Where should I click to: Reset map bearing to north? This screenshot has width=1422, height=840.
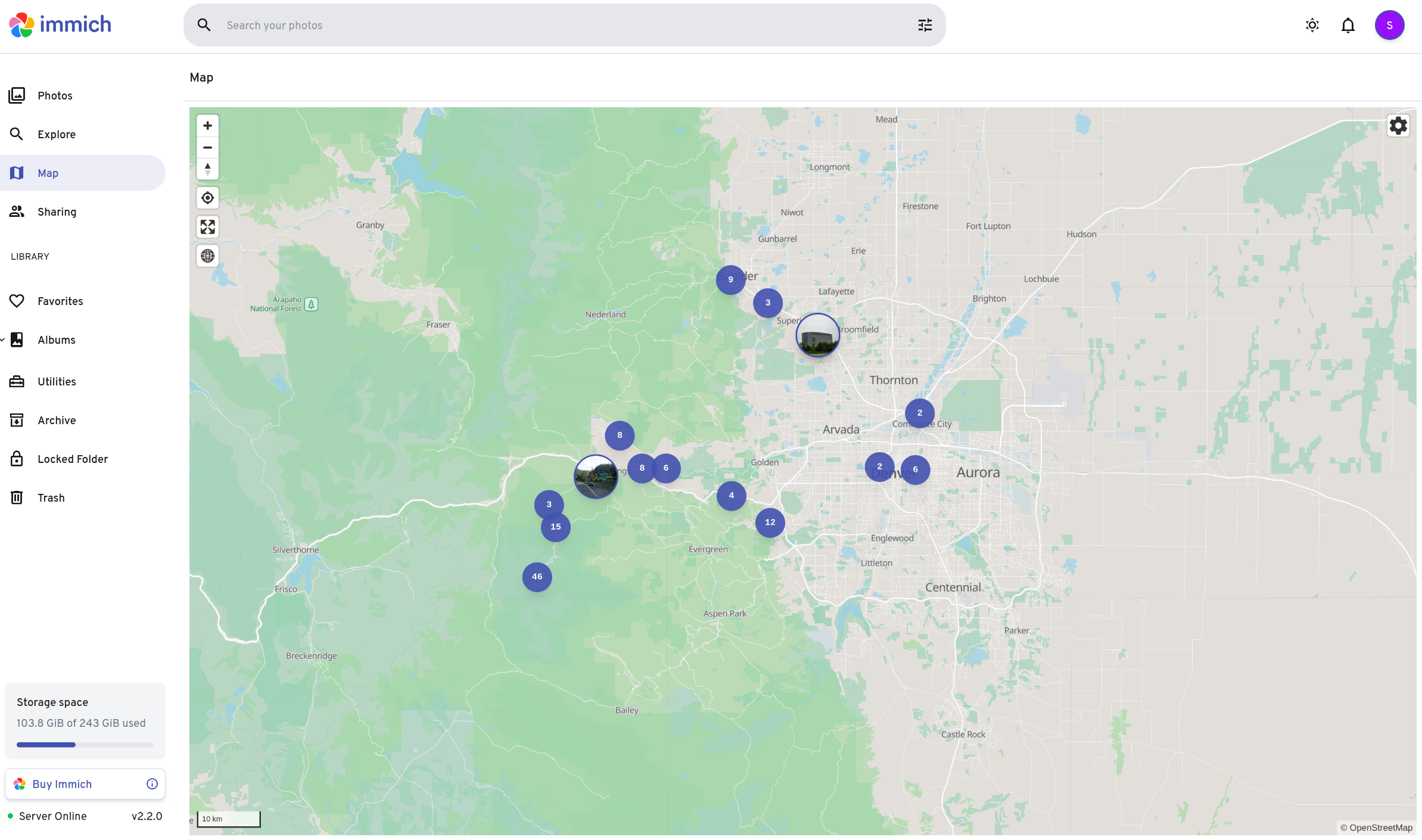pyautogui.click(x=207, y=169)
